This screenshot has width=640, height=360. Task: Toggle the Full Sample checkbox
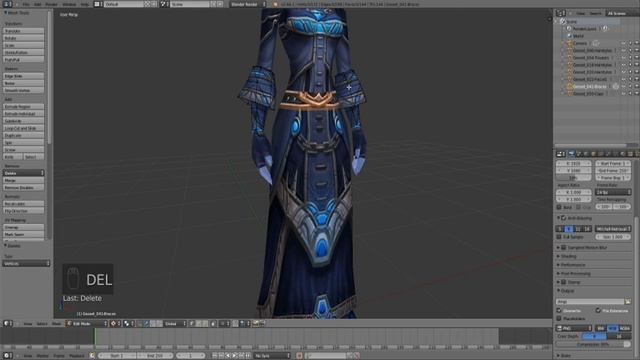559,237
